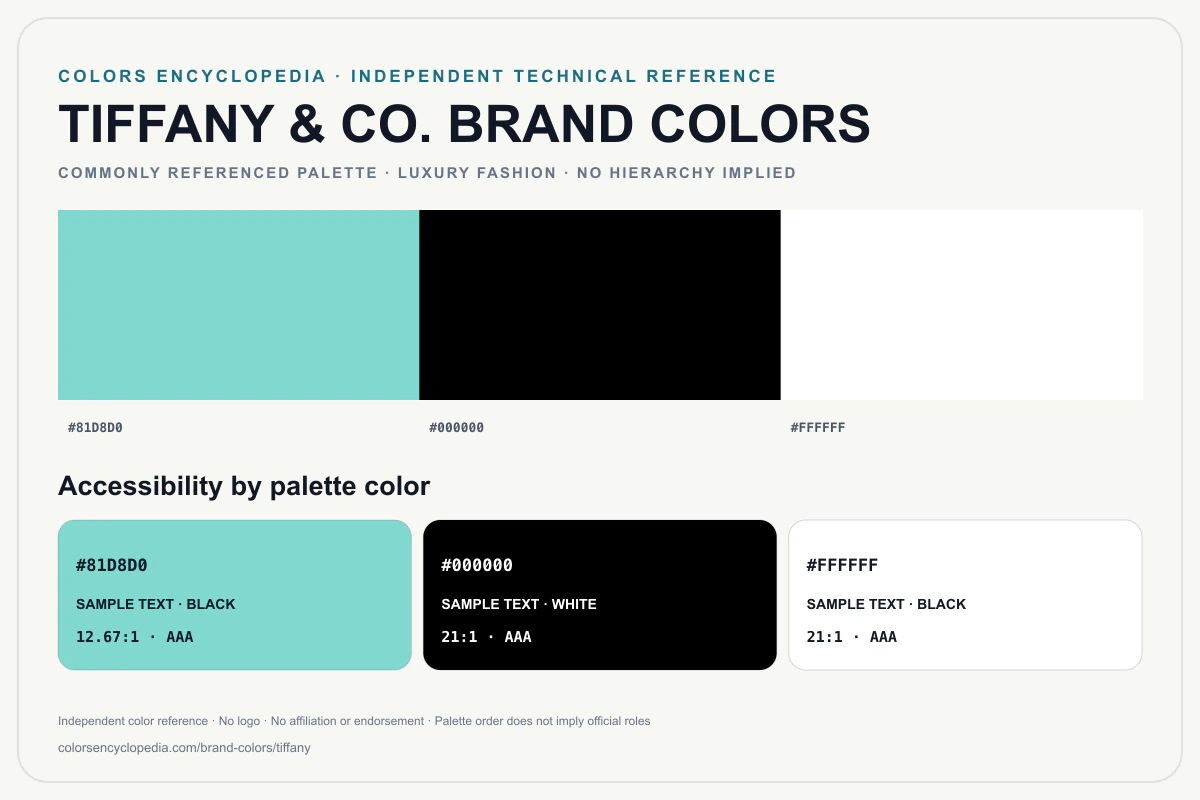Open the black #000000 accessibility card

(x=600, y=595)
